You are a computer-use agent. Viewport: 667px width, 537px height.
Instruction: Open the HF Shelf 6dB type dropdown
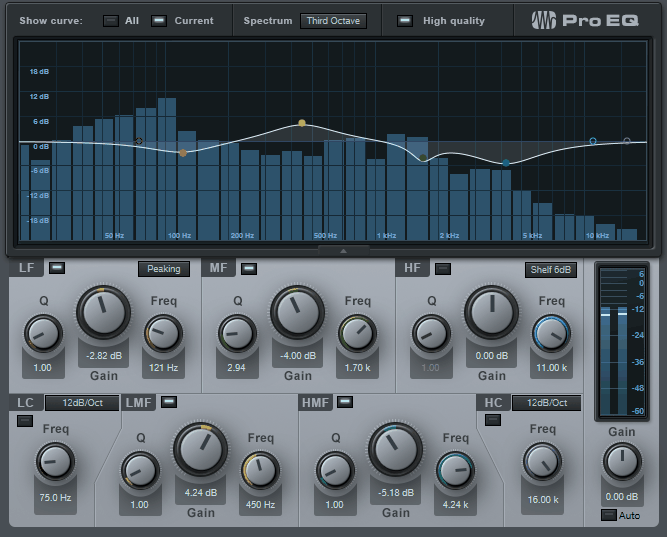click(x=550, y=270)
